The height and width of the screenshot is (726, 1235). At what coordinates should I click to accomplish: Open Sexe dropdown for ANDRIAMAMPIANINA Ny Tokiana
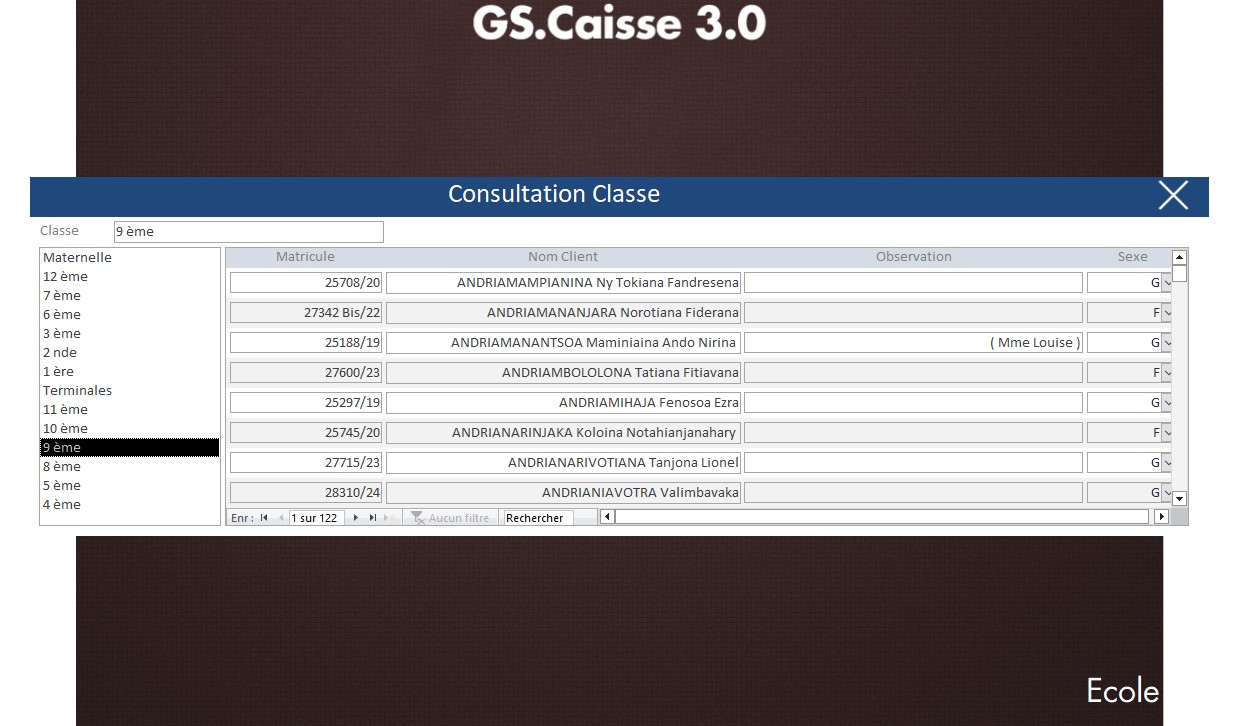(1167, 283)
